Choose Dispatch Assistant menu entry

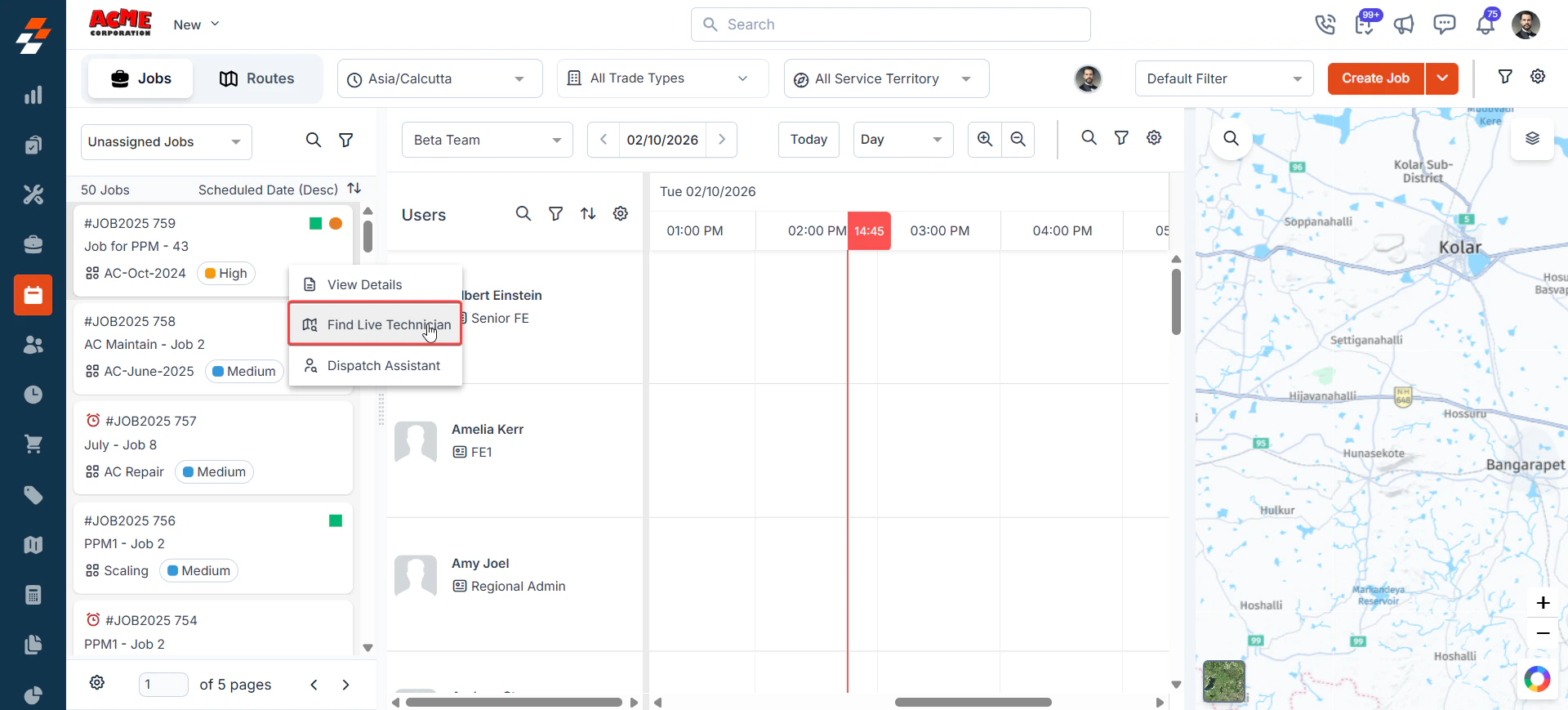376,365
